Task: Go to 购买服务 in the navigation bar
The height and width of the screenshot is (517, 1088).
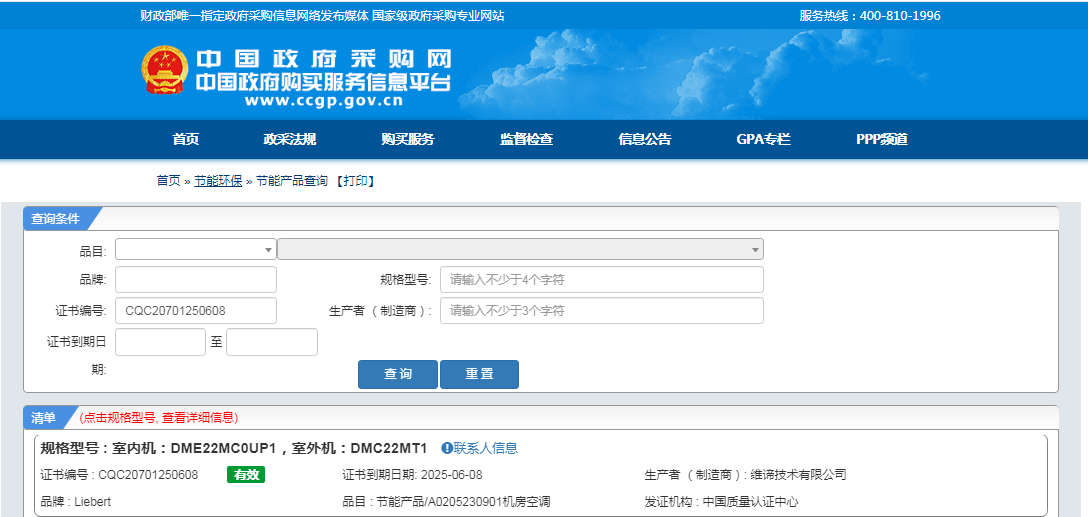Action: click(x=408, y=139)
